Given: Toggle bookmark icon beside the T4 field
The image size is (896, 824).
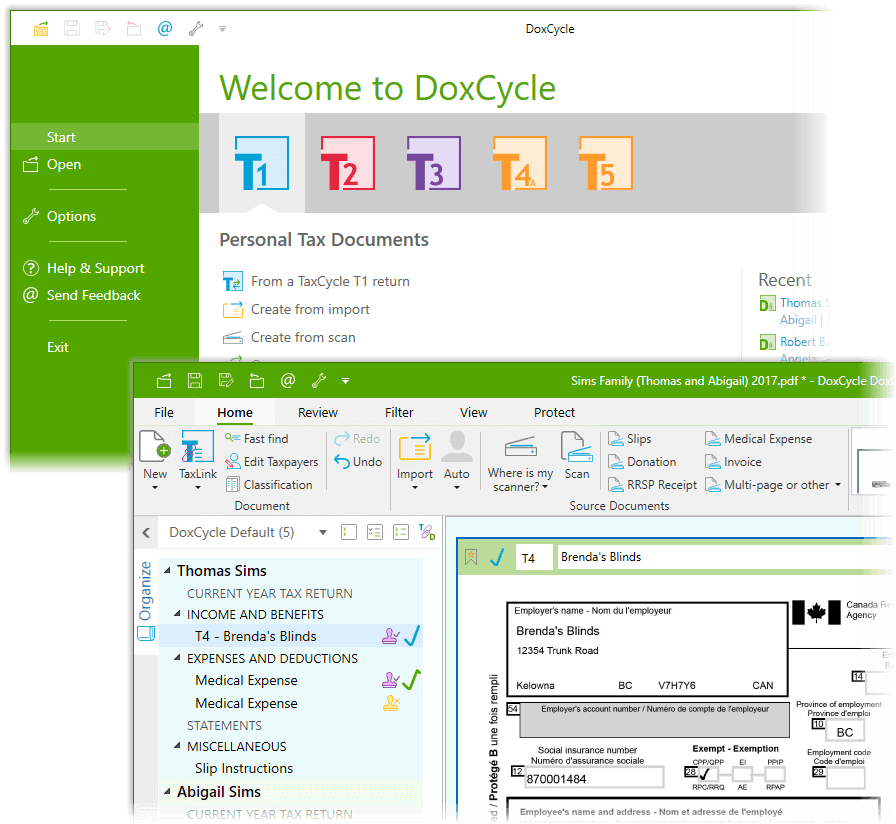Looking at the screenshot, I should tap(471, 557).
